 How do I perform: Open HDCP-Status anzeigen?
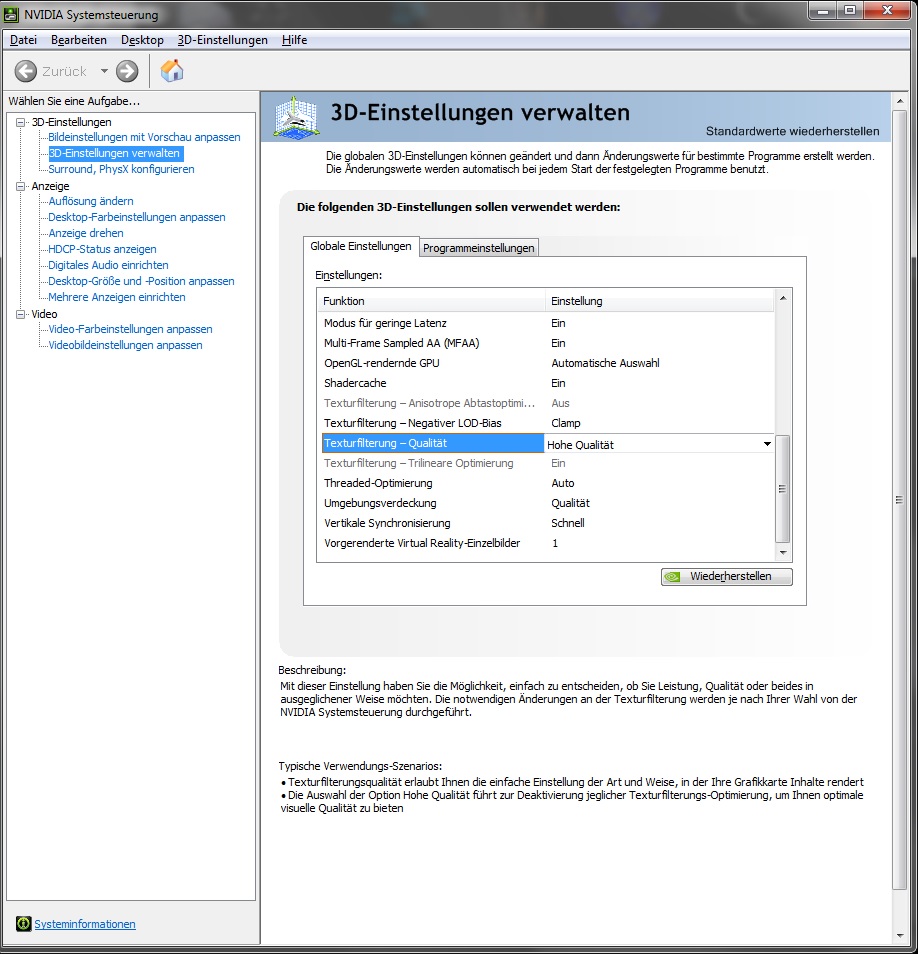pos(102,249)
